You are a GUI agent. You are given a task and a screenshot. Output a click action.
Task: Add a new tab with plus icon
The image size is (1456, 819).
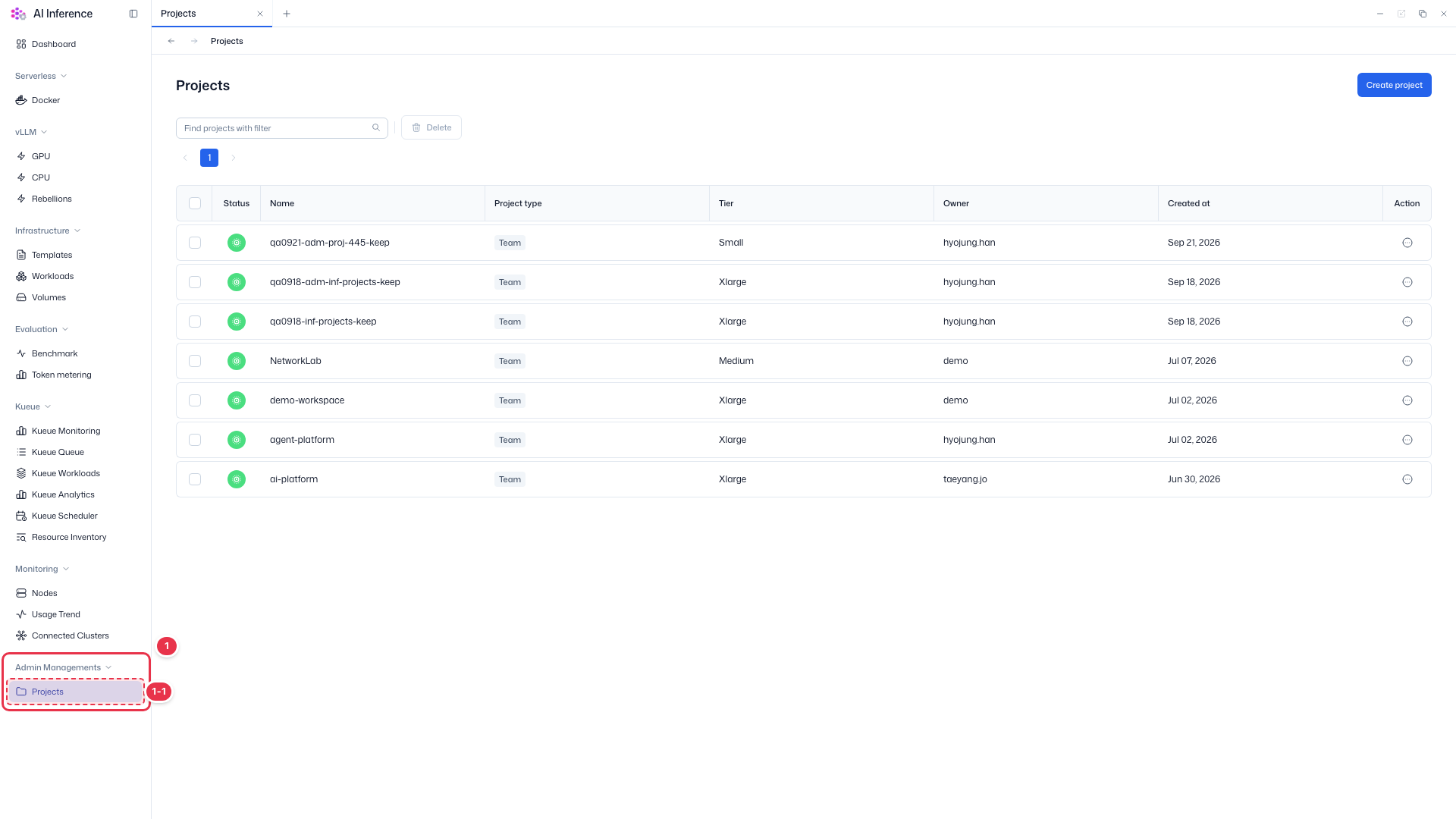click(x=287, y=14)
